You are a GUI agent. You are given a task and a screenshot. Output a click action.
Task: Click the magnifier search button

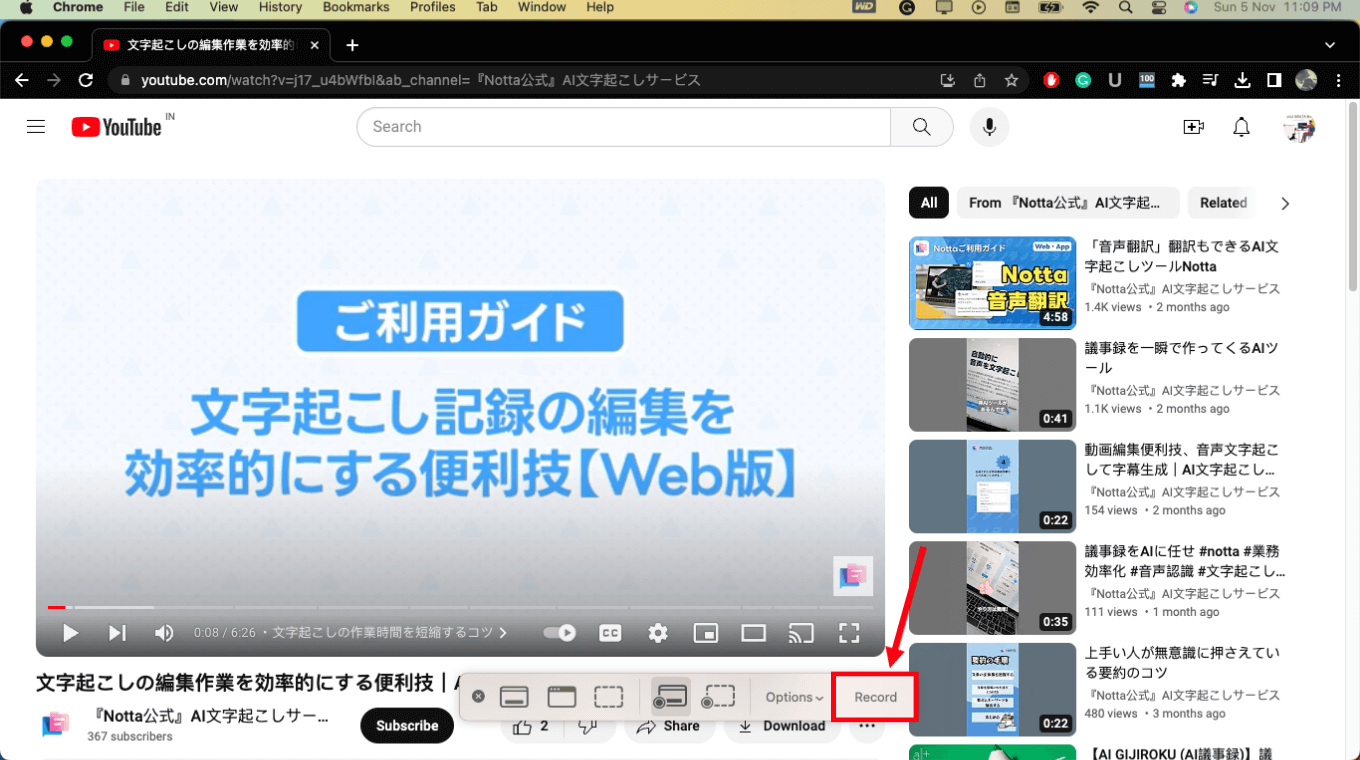[x=922, y=127]
